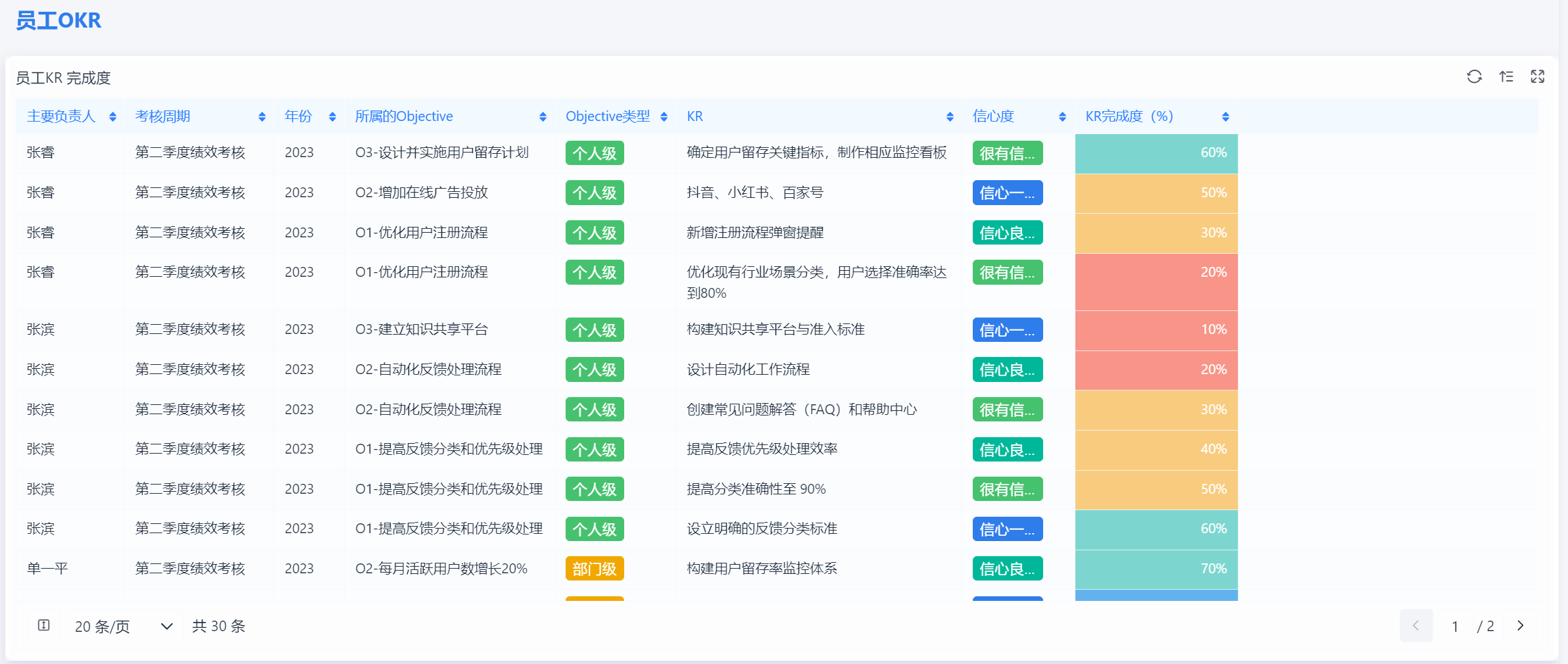
Task: Click the 所属的Objective column header label
Action: click(x=404, y=116)
